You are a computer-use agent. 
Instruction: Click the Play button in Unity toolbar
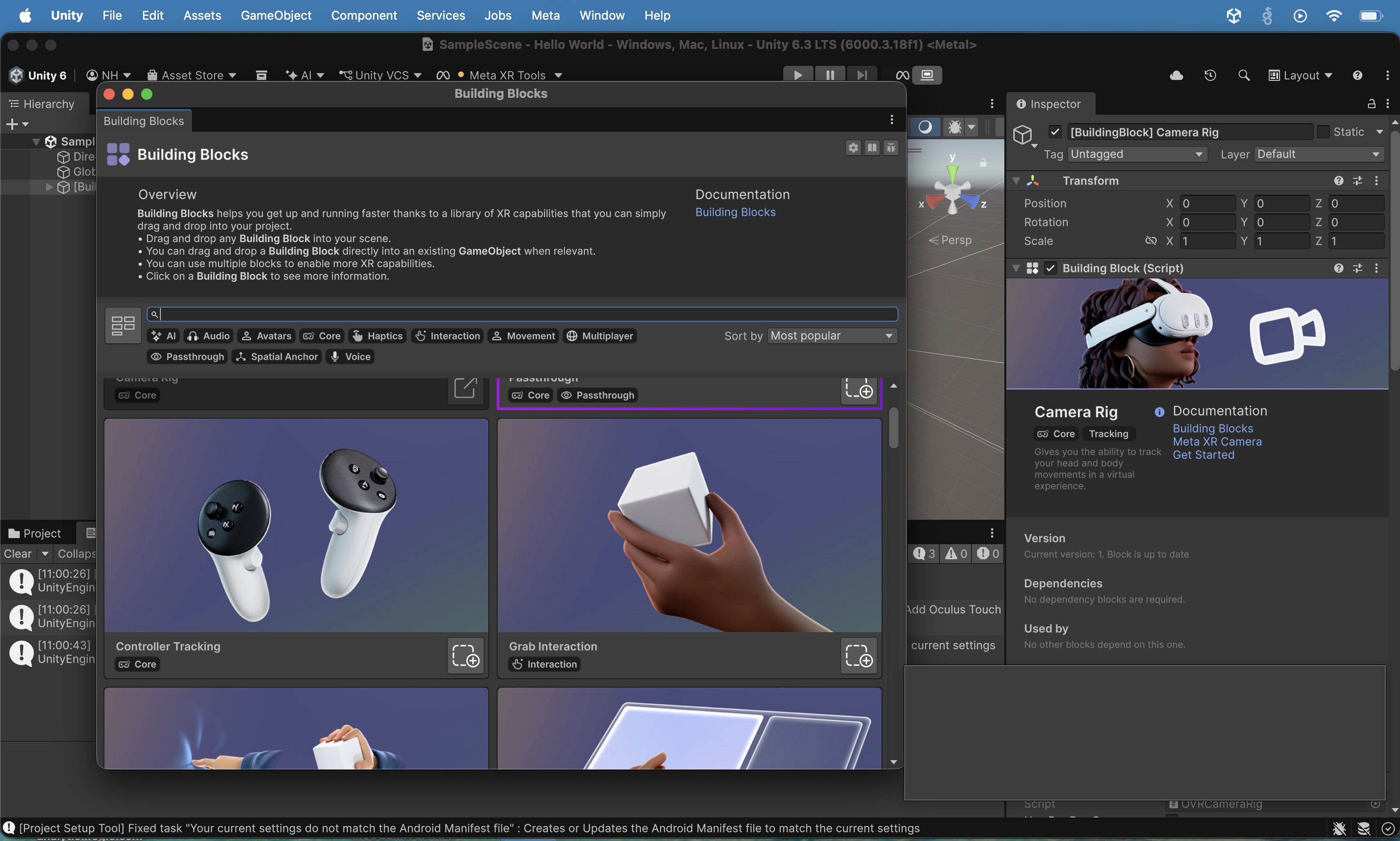click(798, 75)
